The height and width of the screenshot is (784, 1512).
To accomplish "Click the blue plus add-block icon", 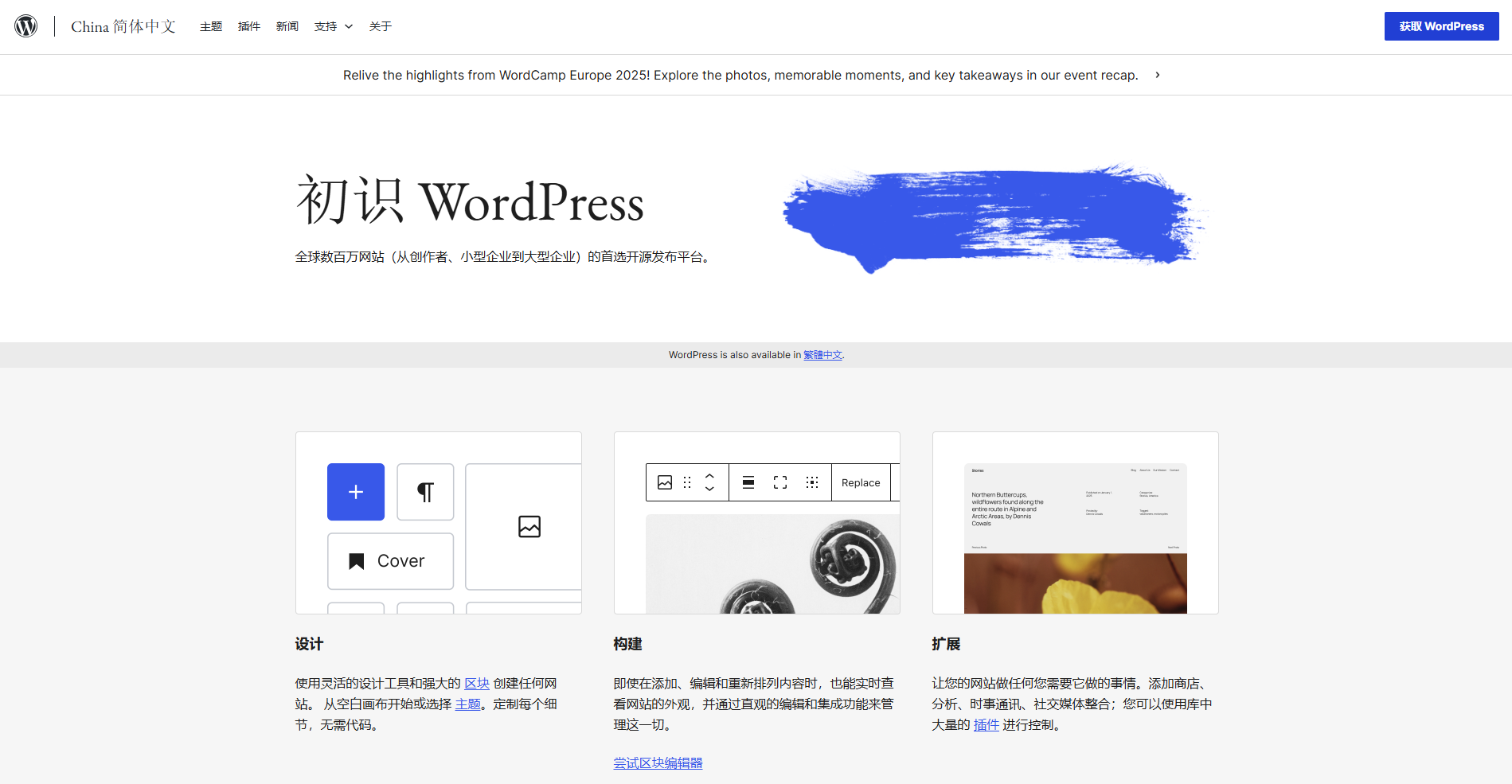I will click(x=356, y=492).
